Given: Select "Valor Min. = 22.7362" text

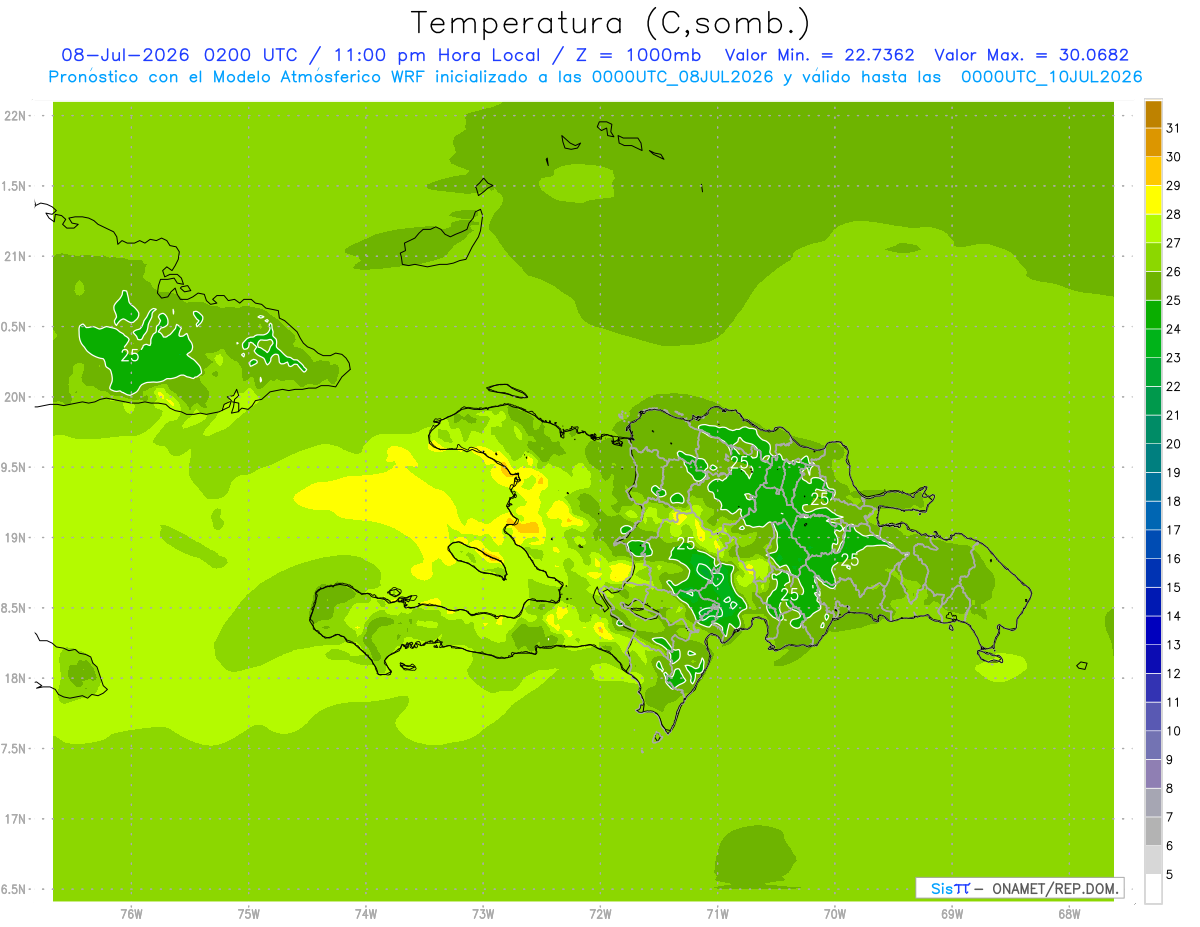Looking at the screenshot, I should 819,55.
